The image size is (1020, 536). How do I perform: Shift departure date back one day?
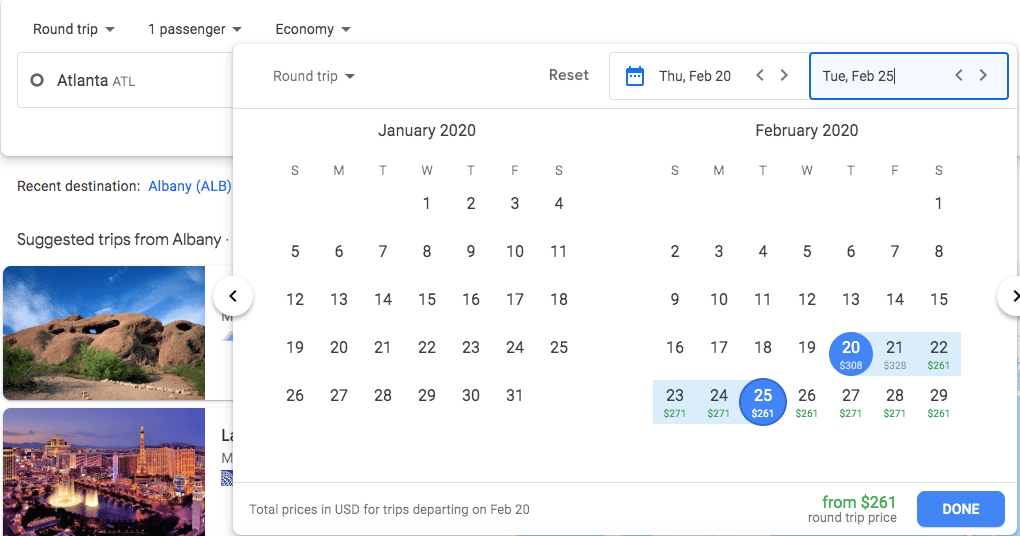pos(760,76)
